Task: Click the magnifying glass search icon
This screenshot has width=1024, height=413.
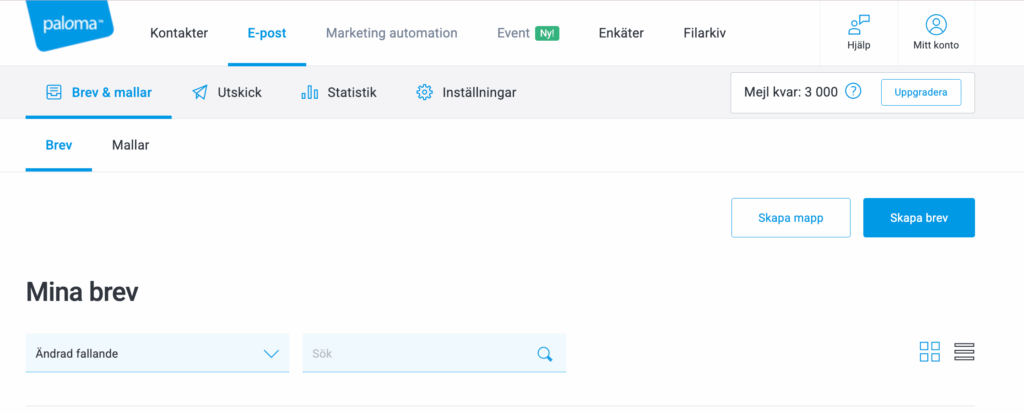Action: (545, 353)
